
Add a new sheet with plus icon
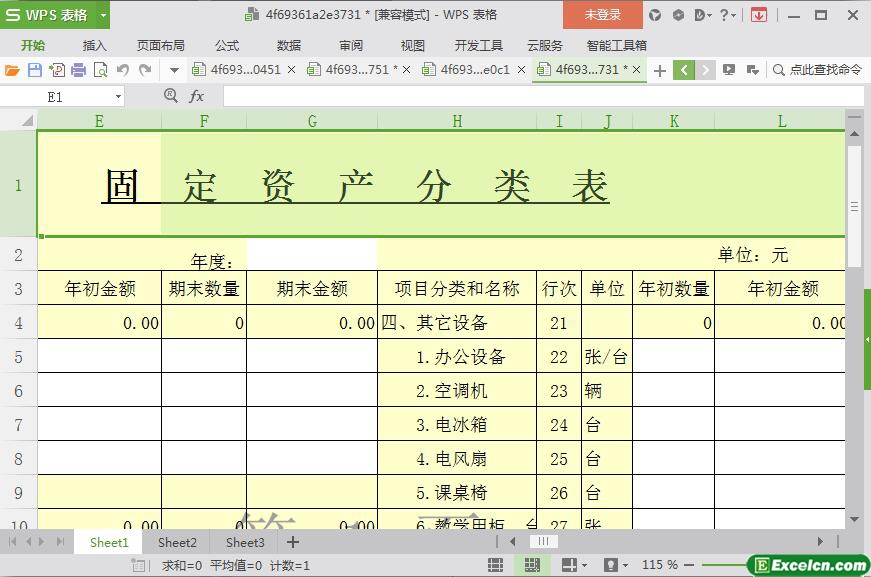(x=293, y=542)
